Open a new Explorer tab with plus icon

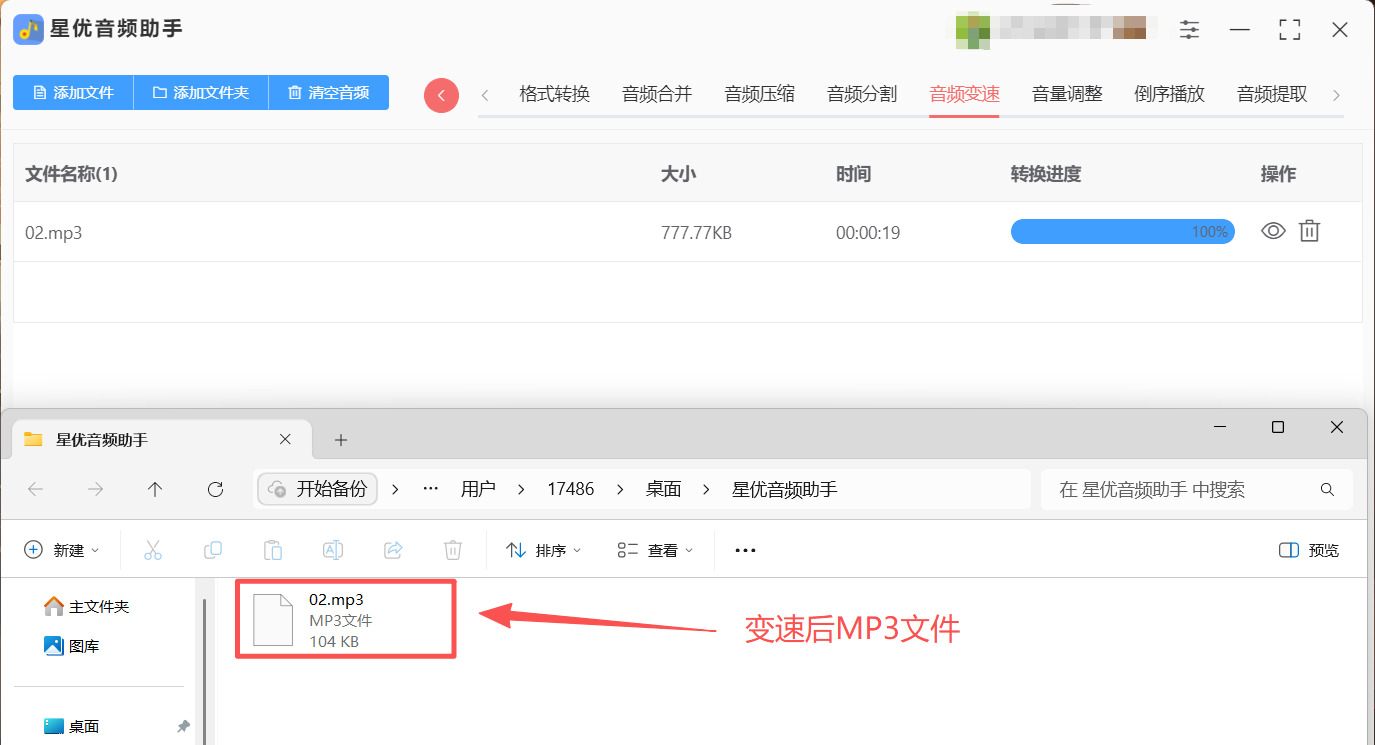tap(340, 440)
